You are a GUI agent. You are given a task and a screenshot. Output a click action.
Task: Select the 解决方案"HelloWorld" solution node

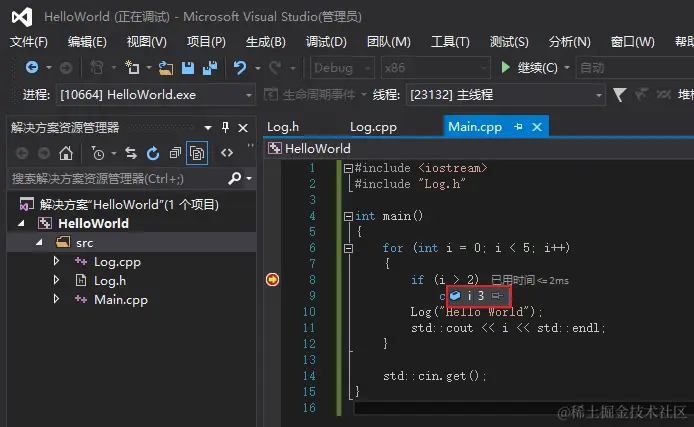coord(120,204)
